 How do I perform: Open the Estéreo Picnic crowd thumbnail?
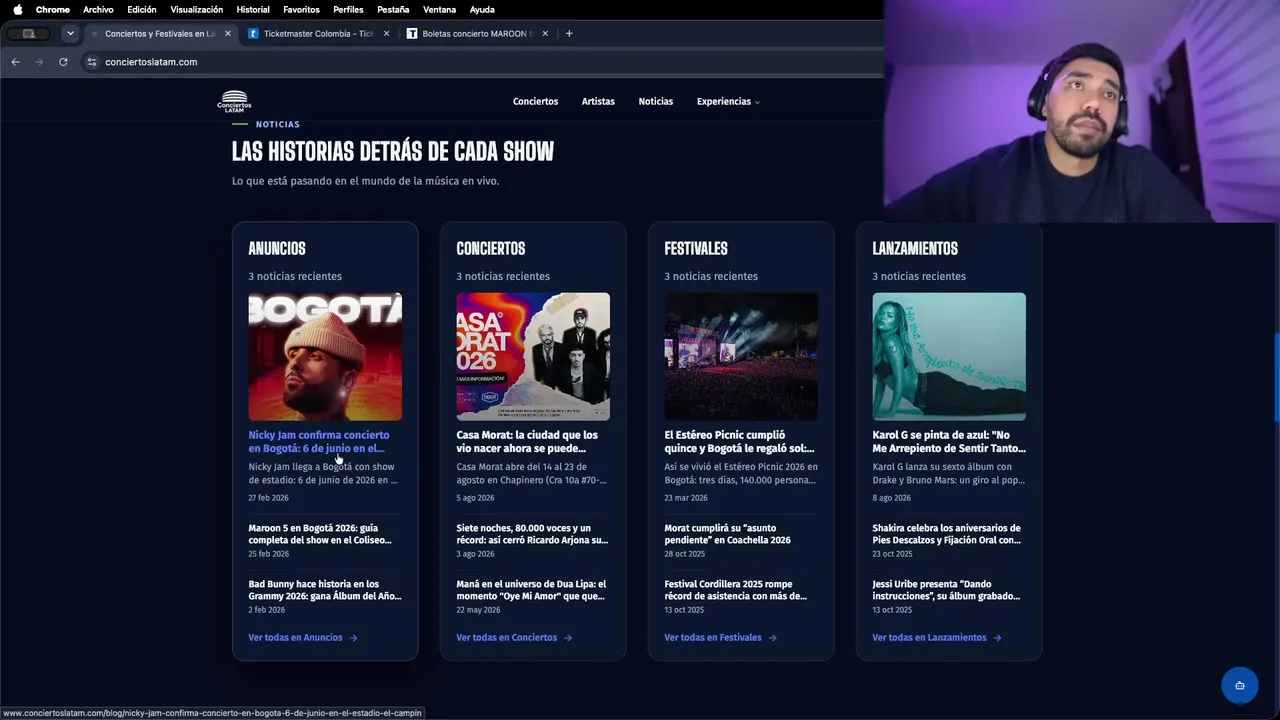[x=741, y=356]
